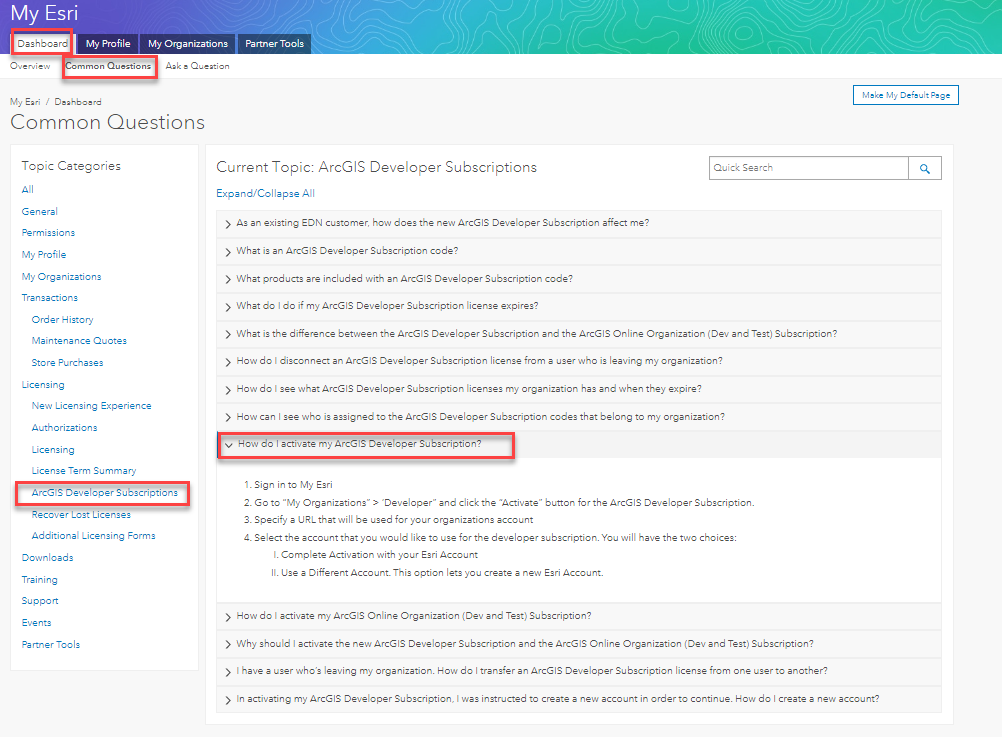This screenshot has width=1002, height=737.
Task: Select top-level Licensing topic category
Action: click(43, 385)
